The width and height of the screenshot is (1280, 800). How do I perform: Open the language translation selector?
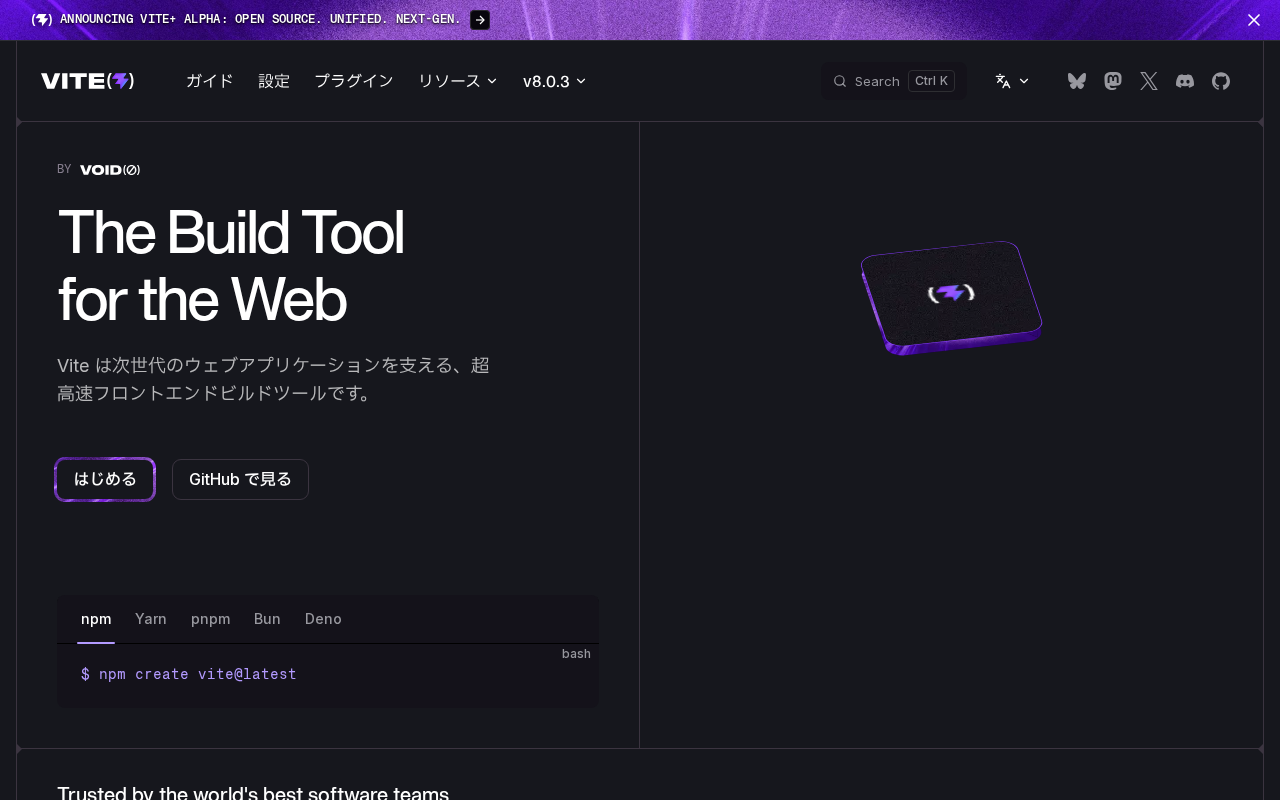pos(1011,81)
